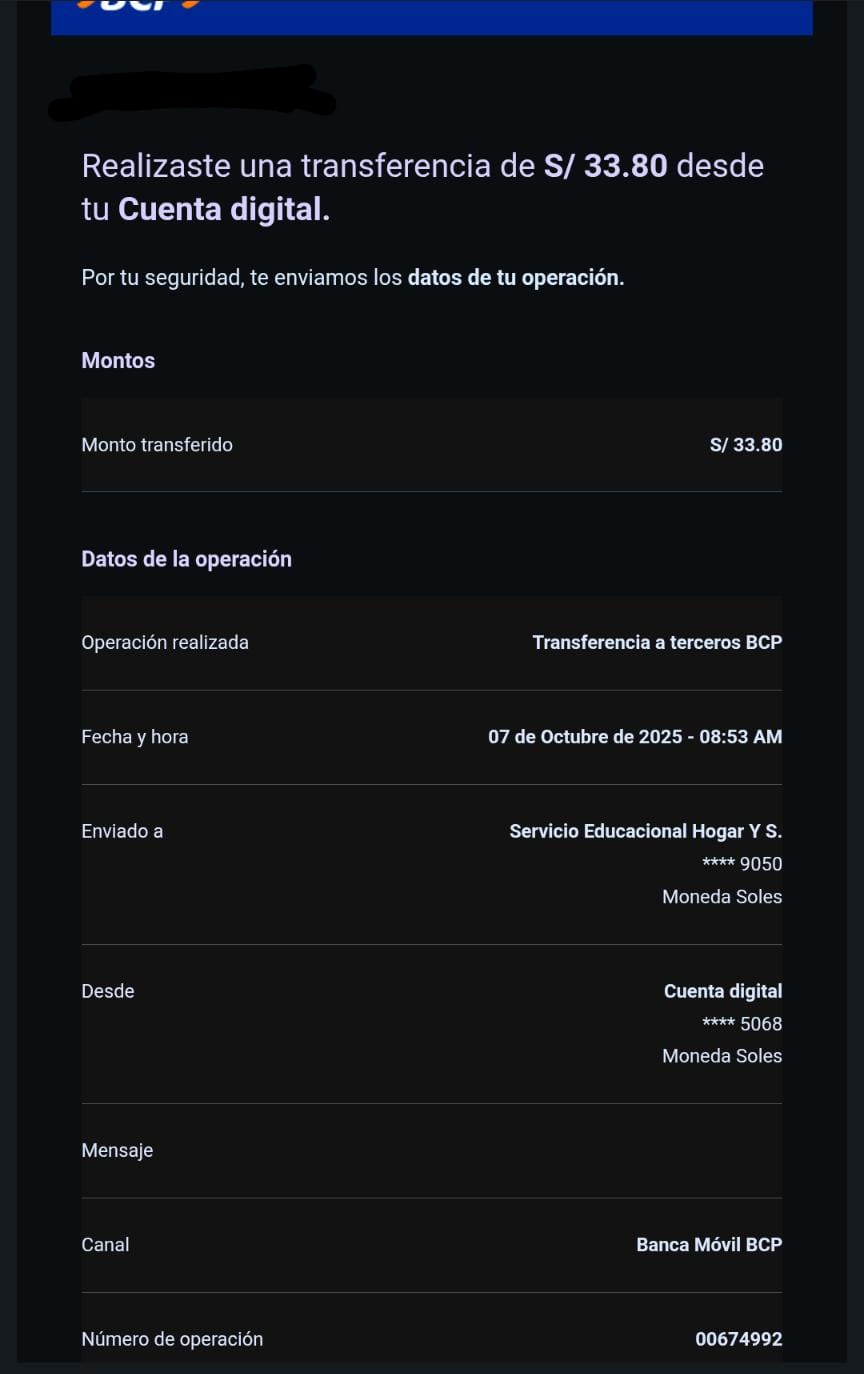Click the "datos de tu operación" bold text
Image resolution: width=864 pixels, height=1374 pixels.
[x=515, y=278]
